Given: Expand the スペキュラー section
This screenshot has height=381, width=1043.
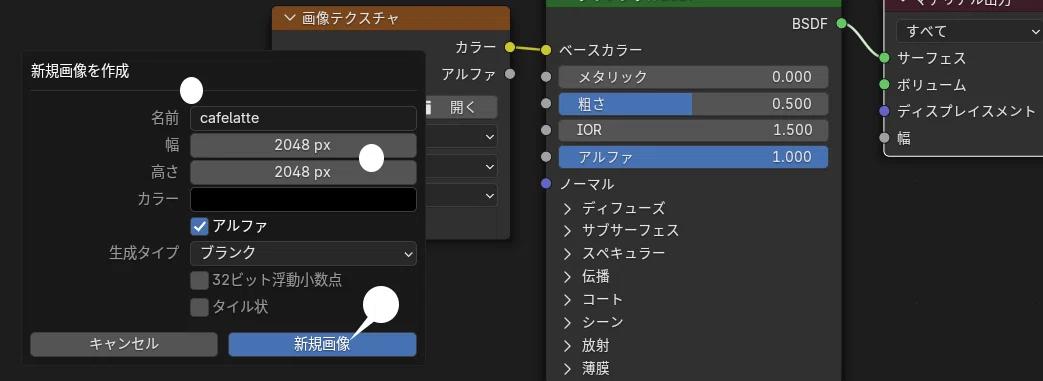Looking at the screenshot, I should [x=567, y=253].
